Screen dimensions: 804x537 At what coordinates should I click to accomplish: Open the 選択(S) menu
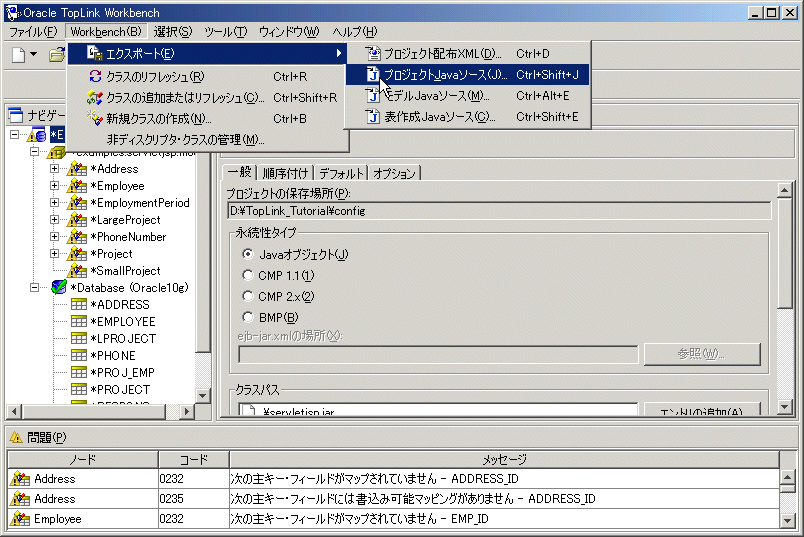pyautogui.click(x=173, y=32)
